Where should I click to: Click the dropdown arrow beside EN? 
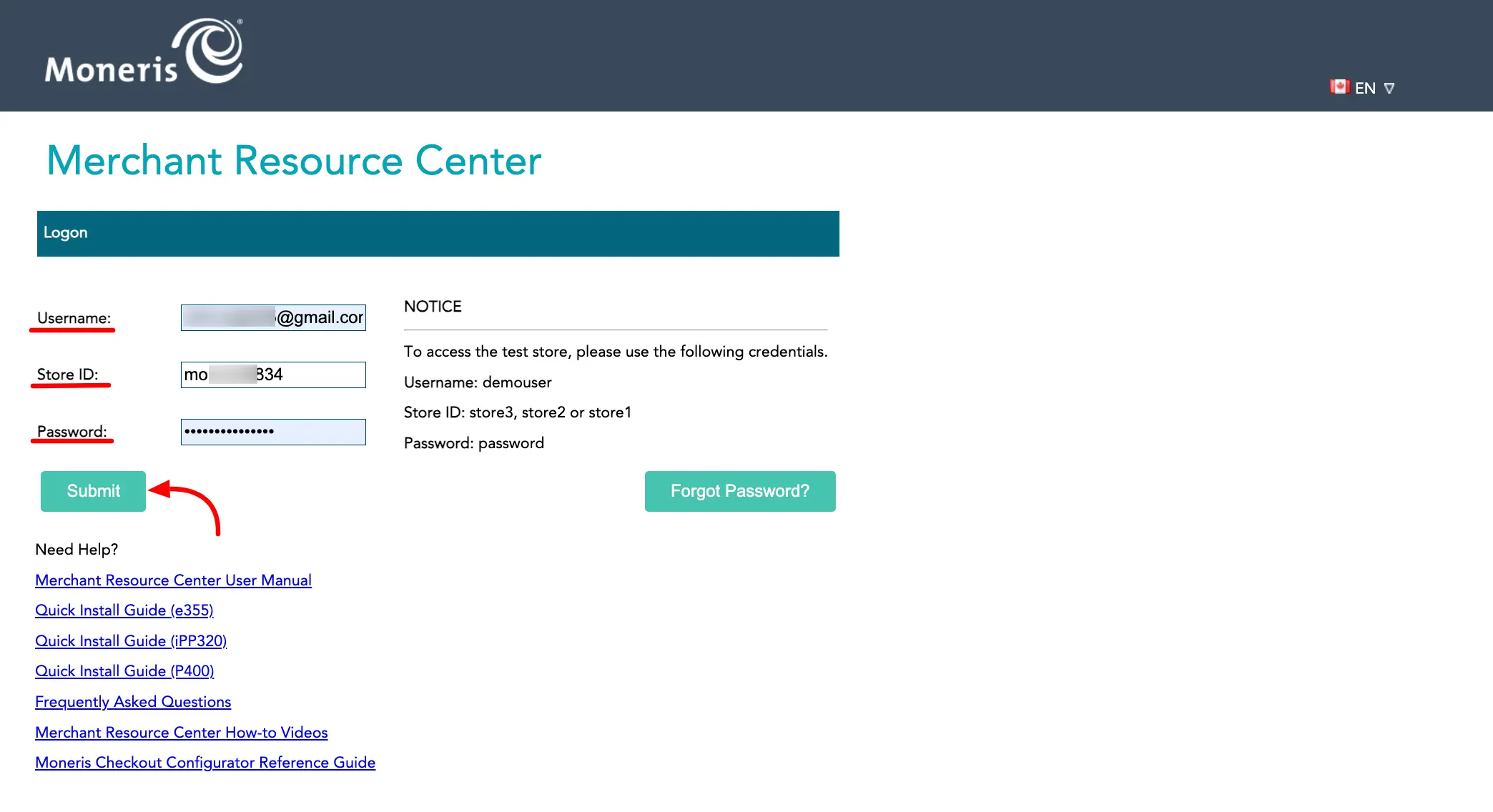(x=1389, y=87)
